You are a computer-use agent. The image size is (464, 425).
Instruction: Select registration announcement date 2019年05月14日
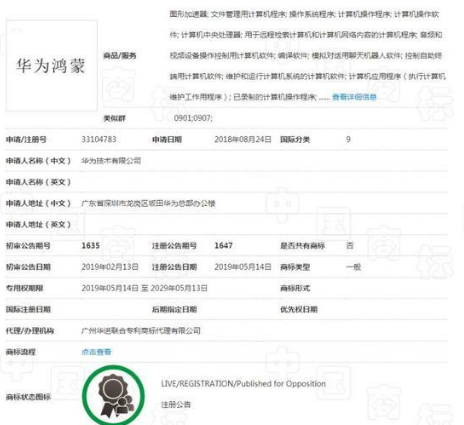[x=243, y=267]
